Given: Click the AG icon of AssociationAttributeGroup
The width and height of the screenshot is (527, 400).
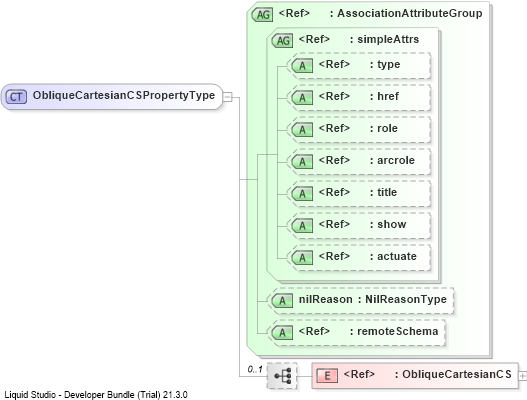Looking at the screenshot, I should click(x=263, y=14).
